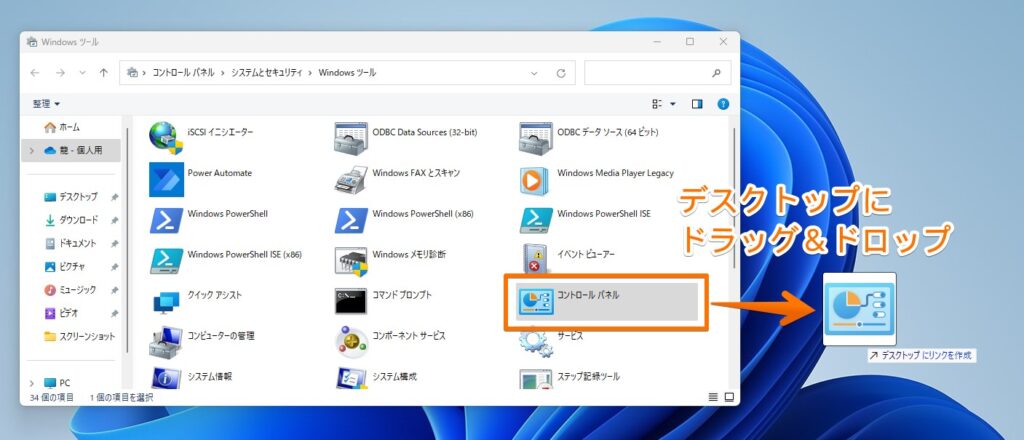
Task: Click Windows ツール breadcrumb segment
Action: pyautogui.click(x=347, y=73)
